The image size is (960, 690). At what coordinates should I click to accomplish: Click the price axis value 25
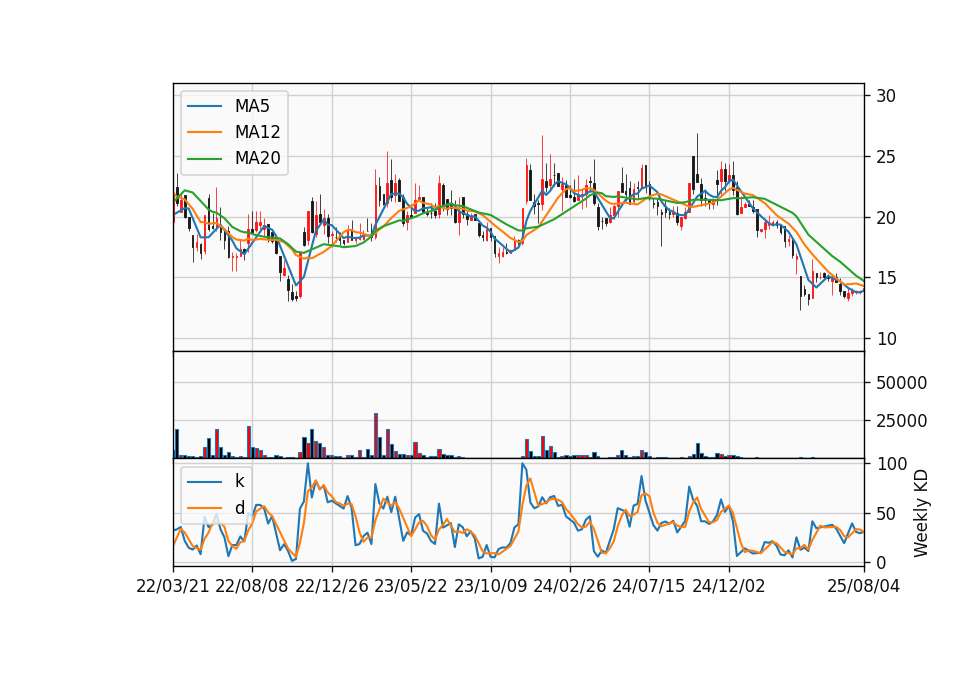(886, 157)
